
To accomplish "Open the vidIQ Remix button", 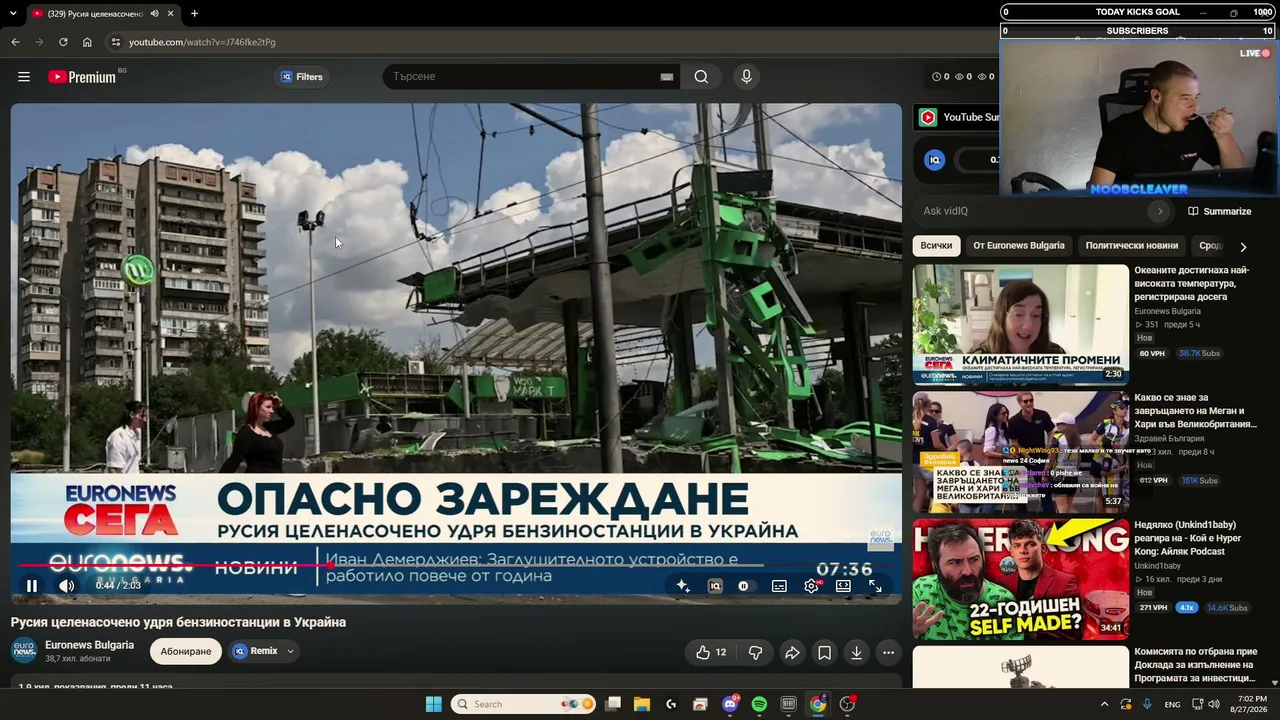I will pyautogui.click(x=255, y=651).
